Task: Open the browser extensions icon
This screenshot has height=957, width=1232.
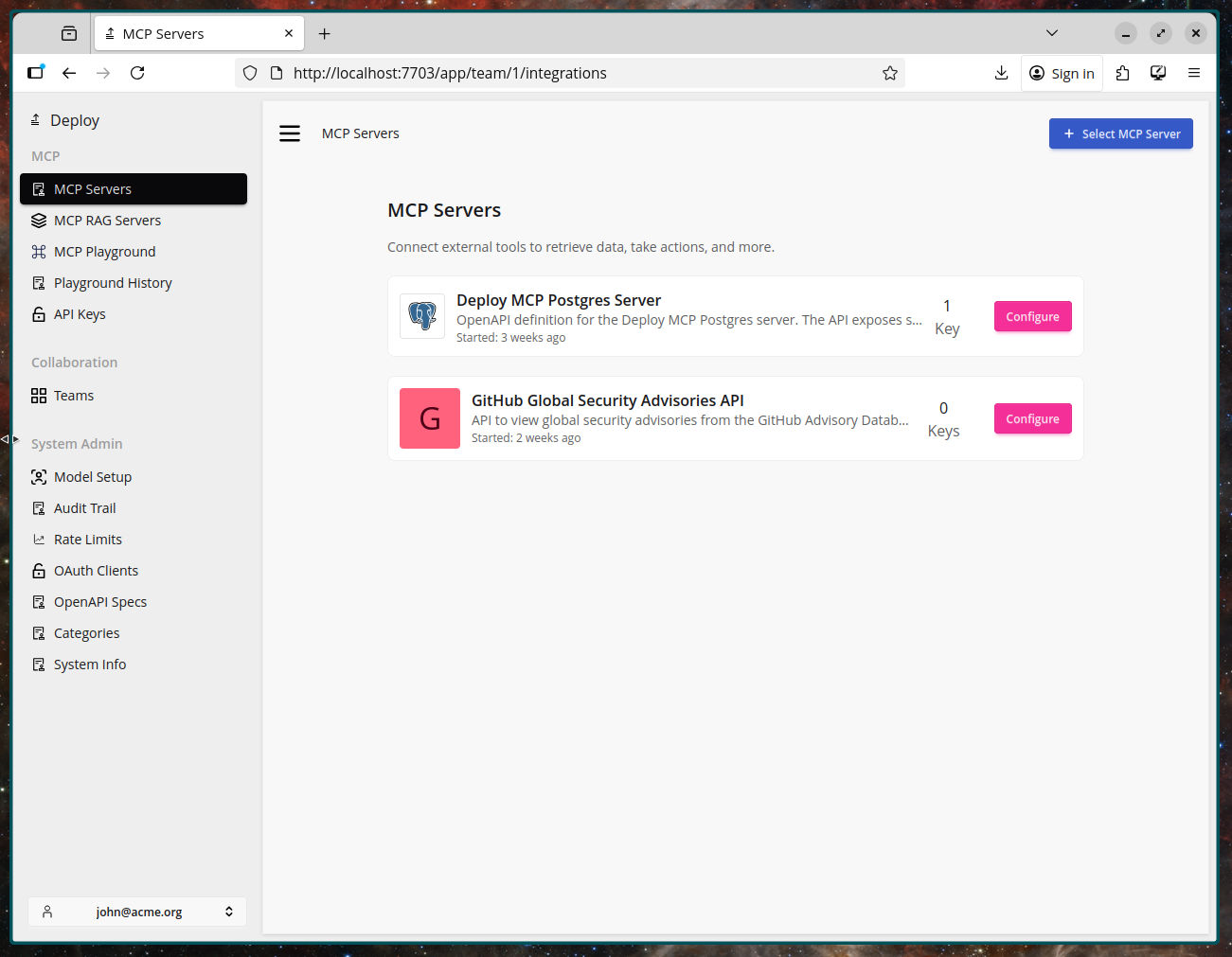Action: 1123,73
